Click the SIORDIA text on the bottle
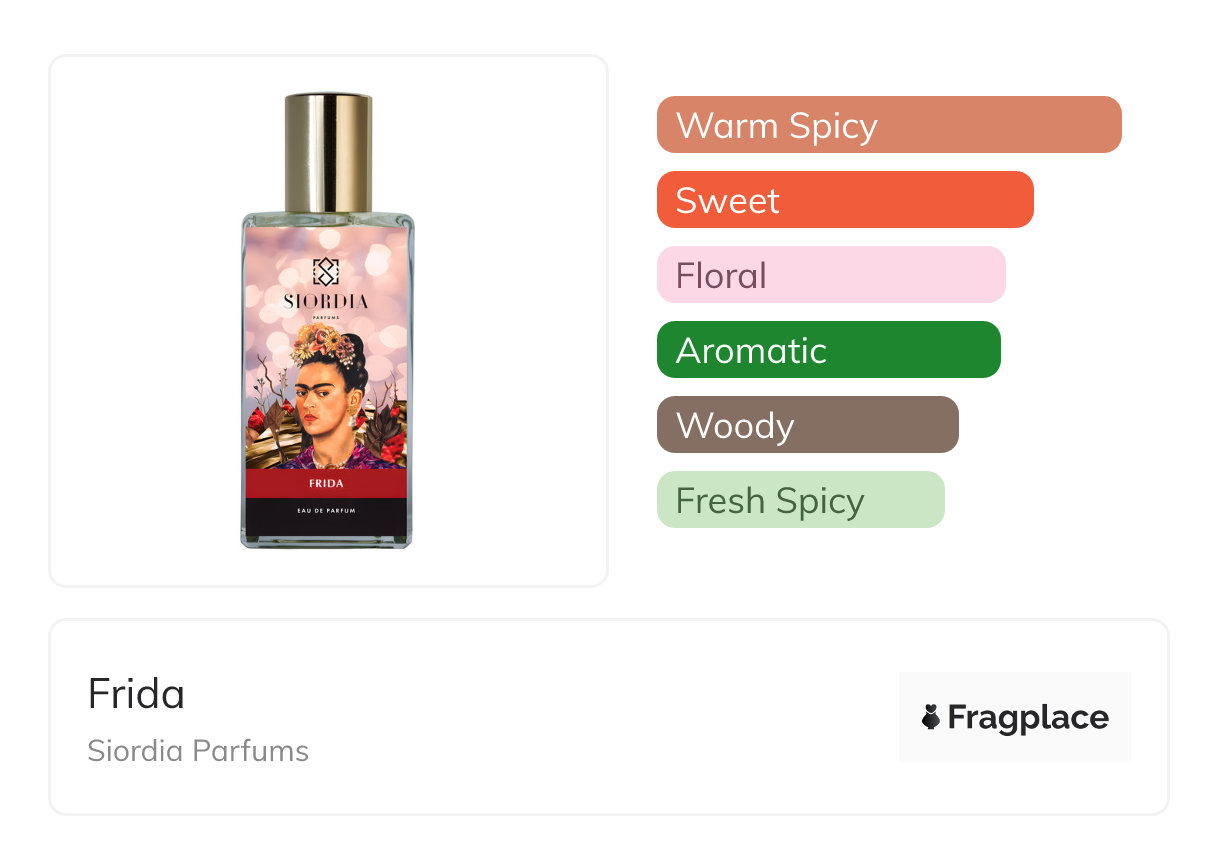 (326, 301)
